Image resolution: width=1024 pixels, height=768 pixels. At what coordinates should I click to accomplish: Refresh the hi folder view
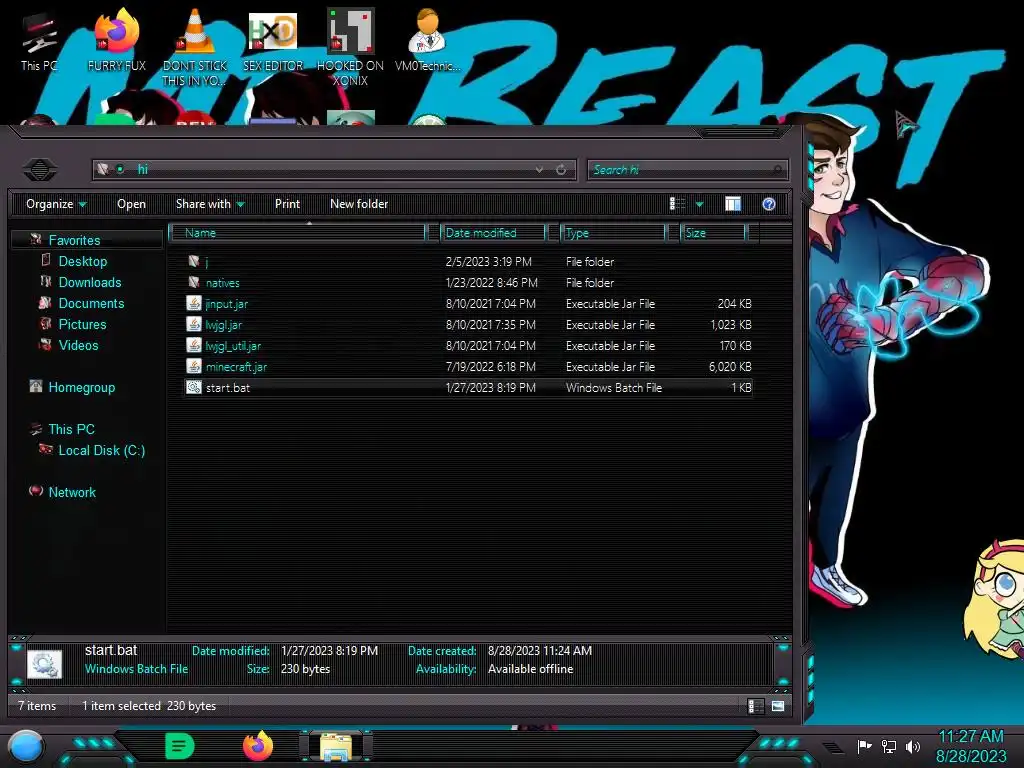point(561,170)
